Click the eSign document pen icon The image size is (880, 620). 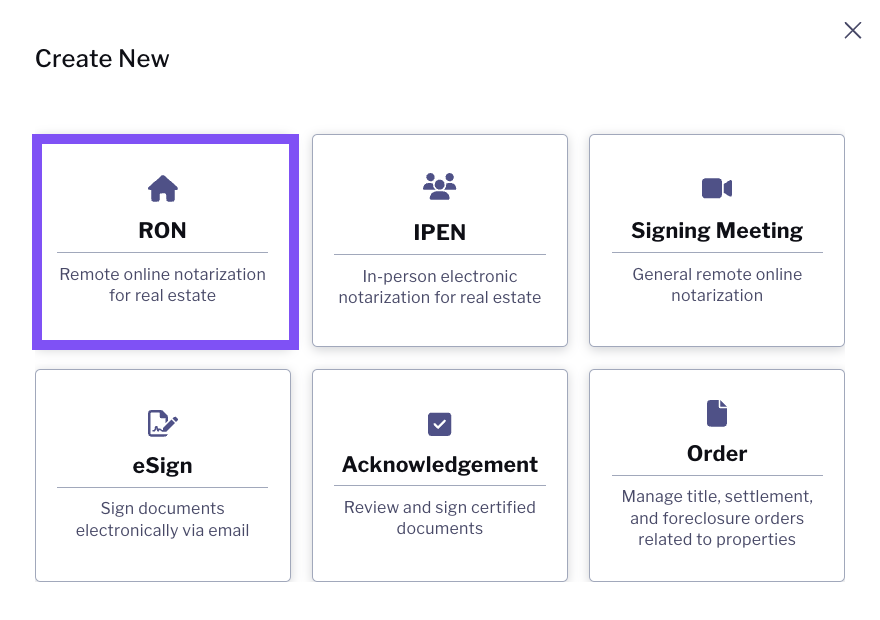(163, 423)
